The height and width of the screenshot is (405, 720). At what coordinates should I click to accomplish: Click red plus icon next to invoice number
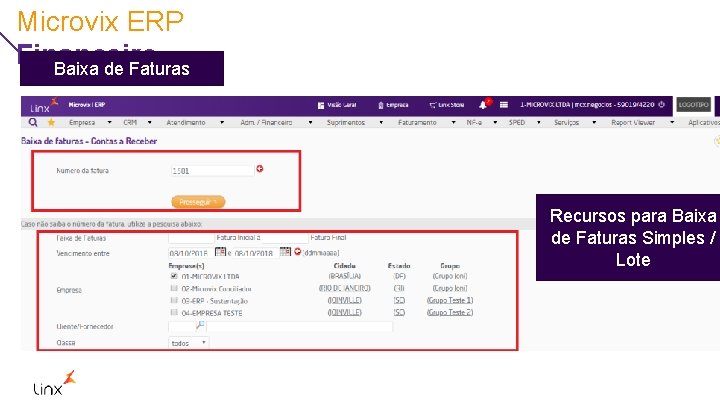point(260,169)
